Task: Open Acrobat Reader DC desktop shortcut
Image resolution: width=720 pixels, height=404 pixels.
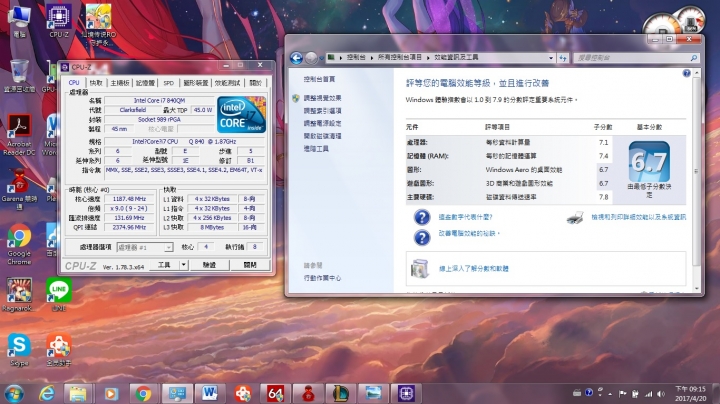Action: coord(19,135)
